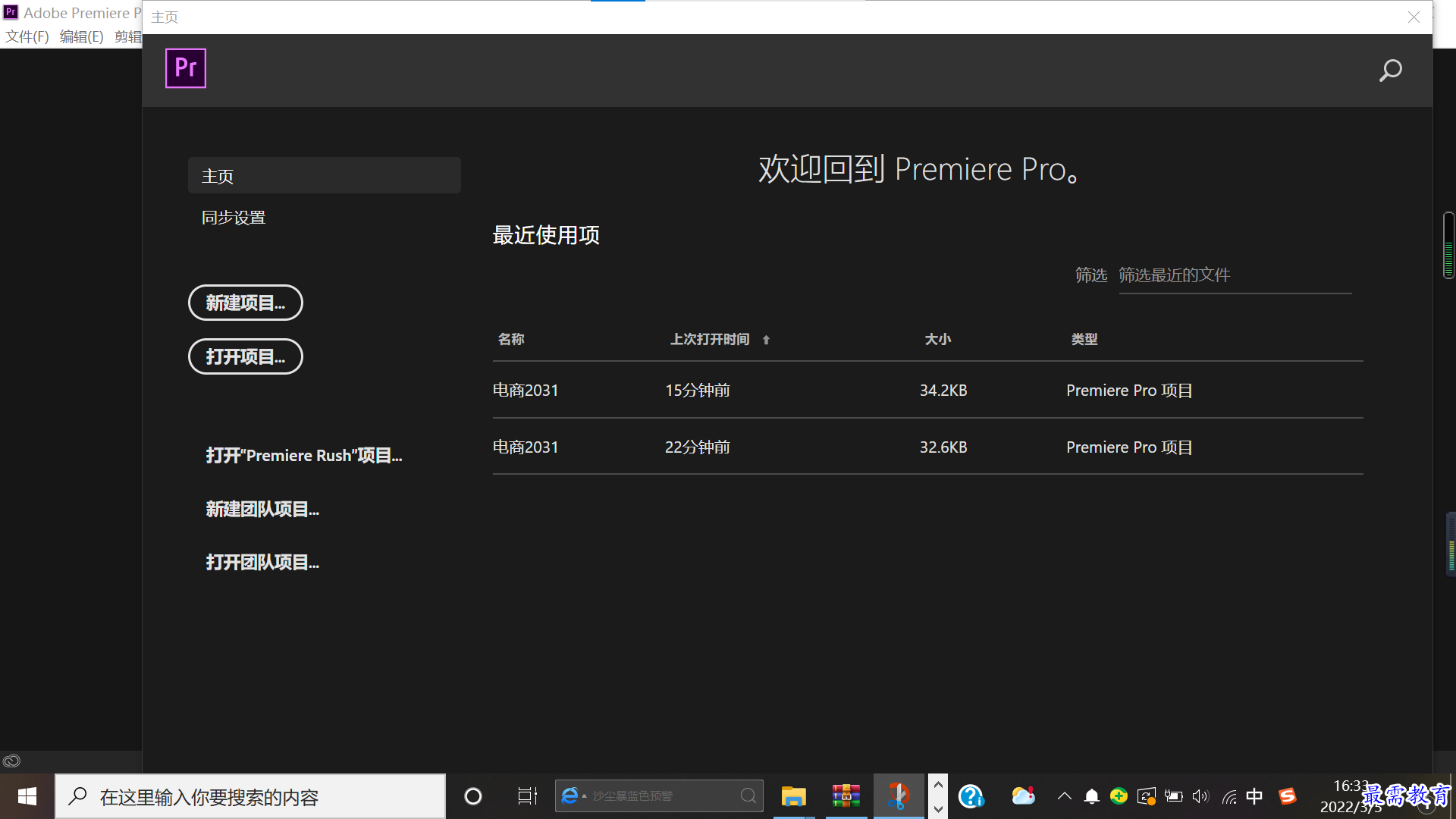Viewport: 1456px width, 819px height.
Task: Click the 32.6KB size cell
Action: (943, 447)
